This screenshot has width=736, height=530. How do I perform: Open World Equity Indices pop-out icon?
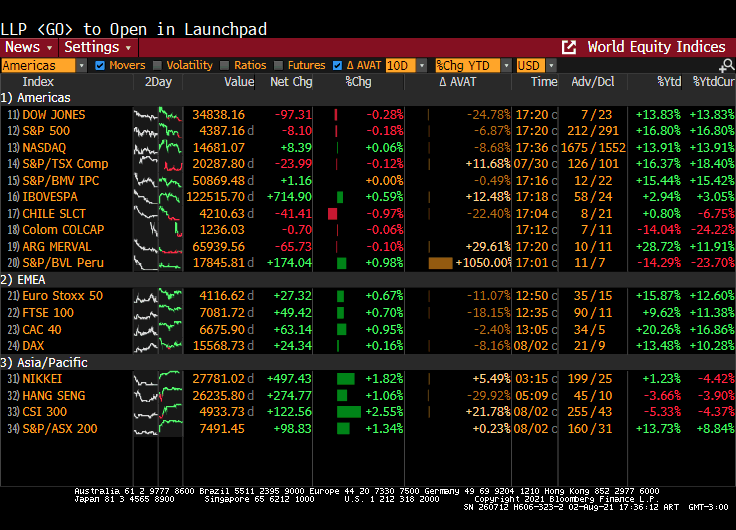click(x=568, y=47)
